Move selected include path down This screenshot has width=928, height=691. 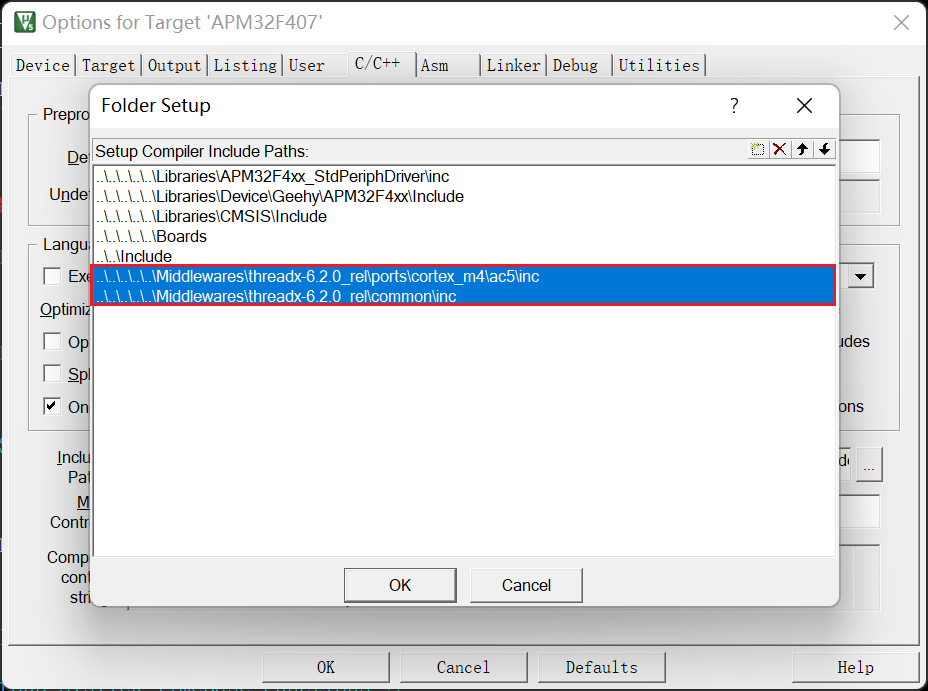(824, 150)
